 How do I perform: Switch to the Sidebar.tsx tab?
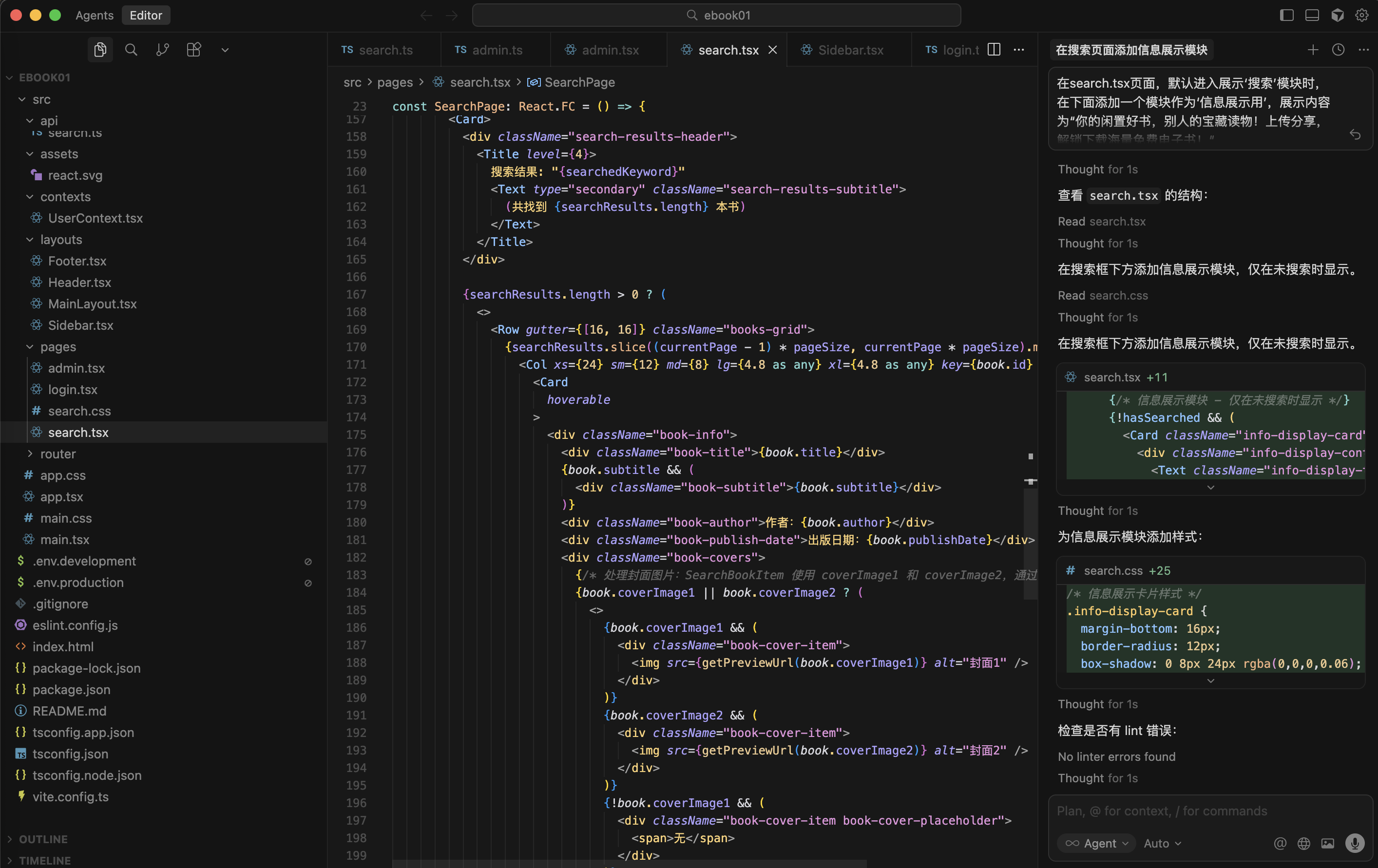pyautogui.click(x=850, y=50)
